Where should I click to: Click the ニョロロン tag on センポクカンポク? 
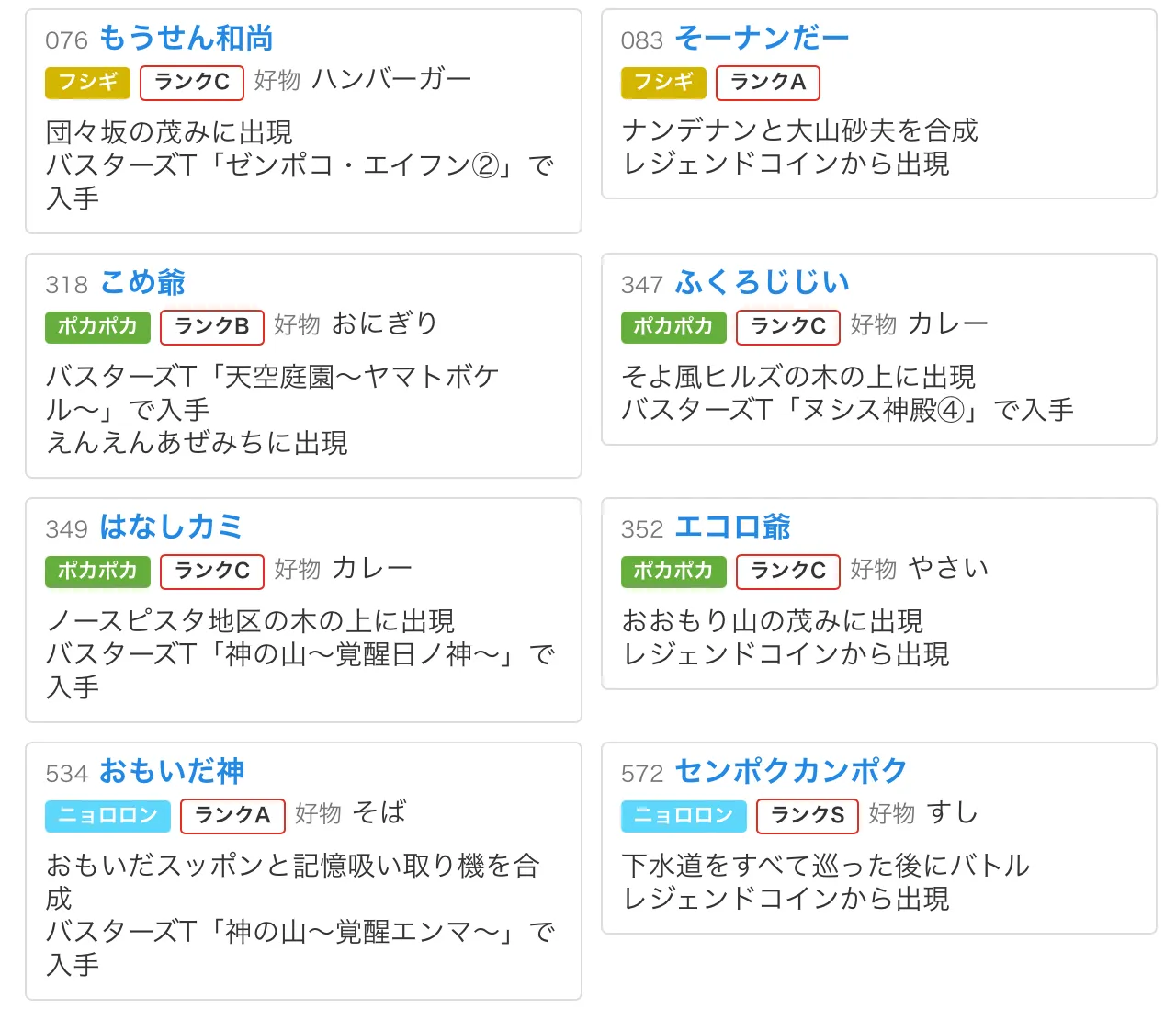click(x=684, y=816)
